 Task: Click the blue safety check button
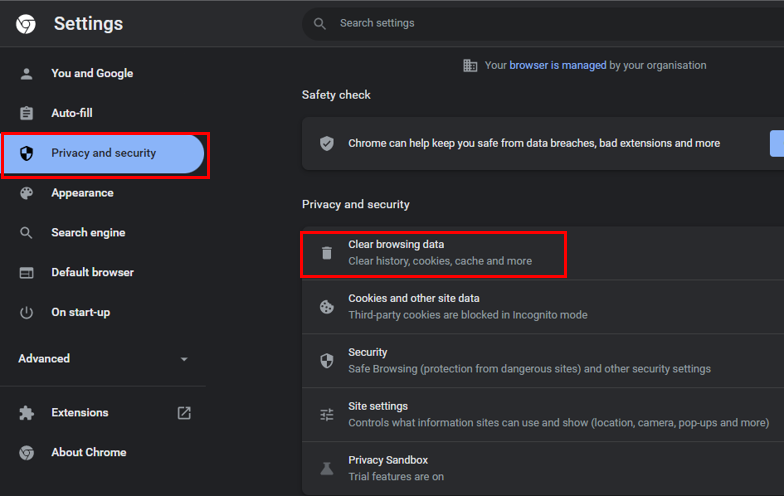(x=777, y=144)
